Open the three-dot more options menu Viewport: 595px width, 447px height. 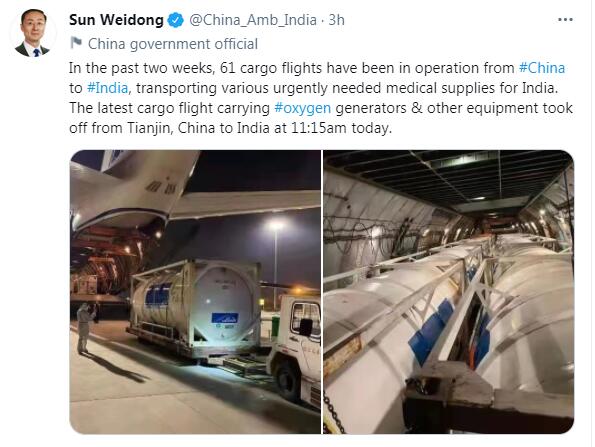(x=565, y=20)
